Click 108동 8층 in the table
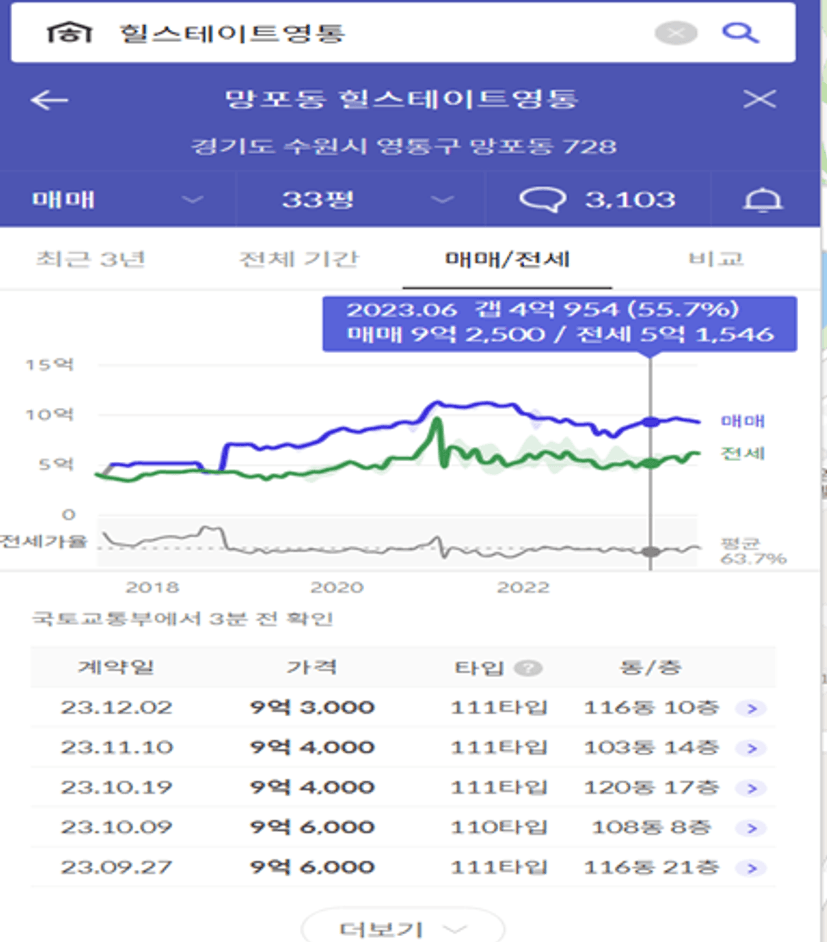 652,827
